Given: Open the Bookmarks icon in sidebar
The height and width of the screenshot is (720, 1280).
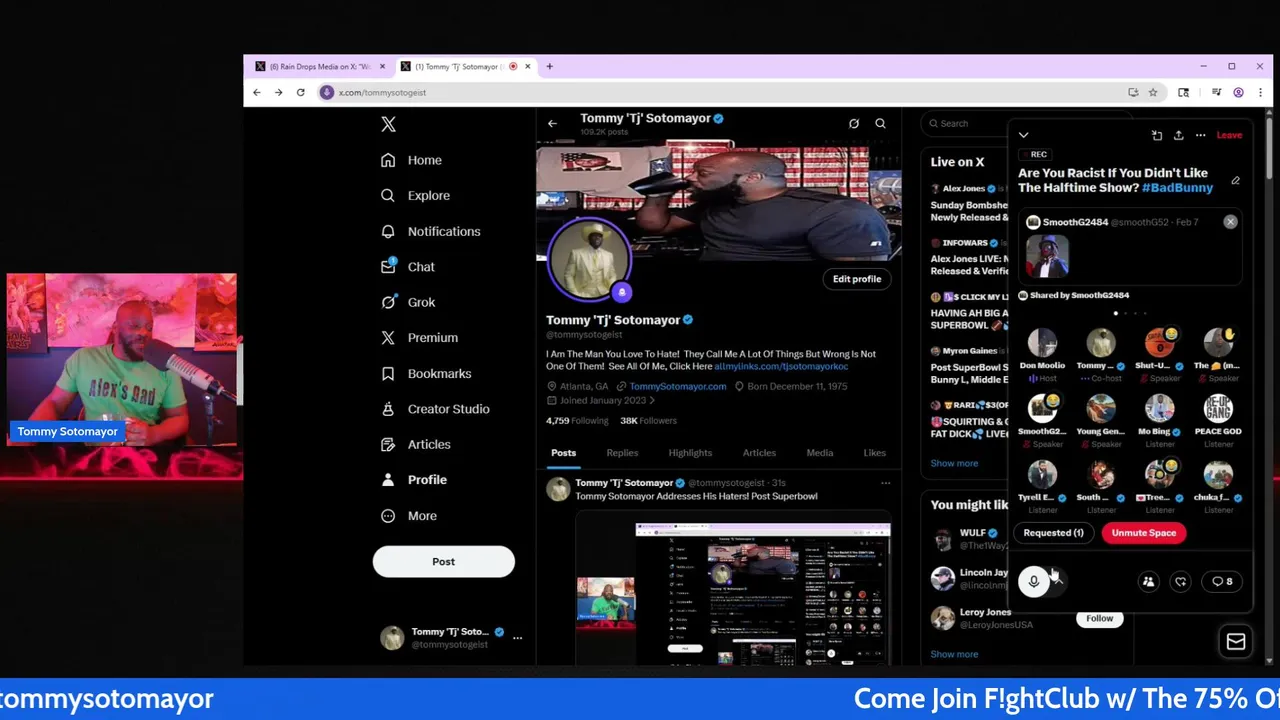Looking at the screenshot, I should [388, 373].
